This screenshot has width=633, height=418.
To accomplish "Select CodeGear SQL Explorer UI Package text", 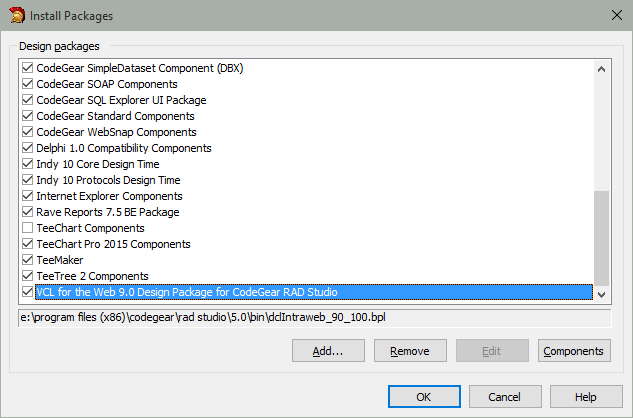I will 121,100.
